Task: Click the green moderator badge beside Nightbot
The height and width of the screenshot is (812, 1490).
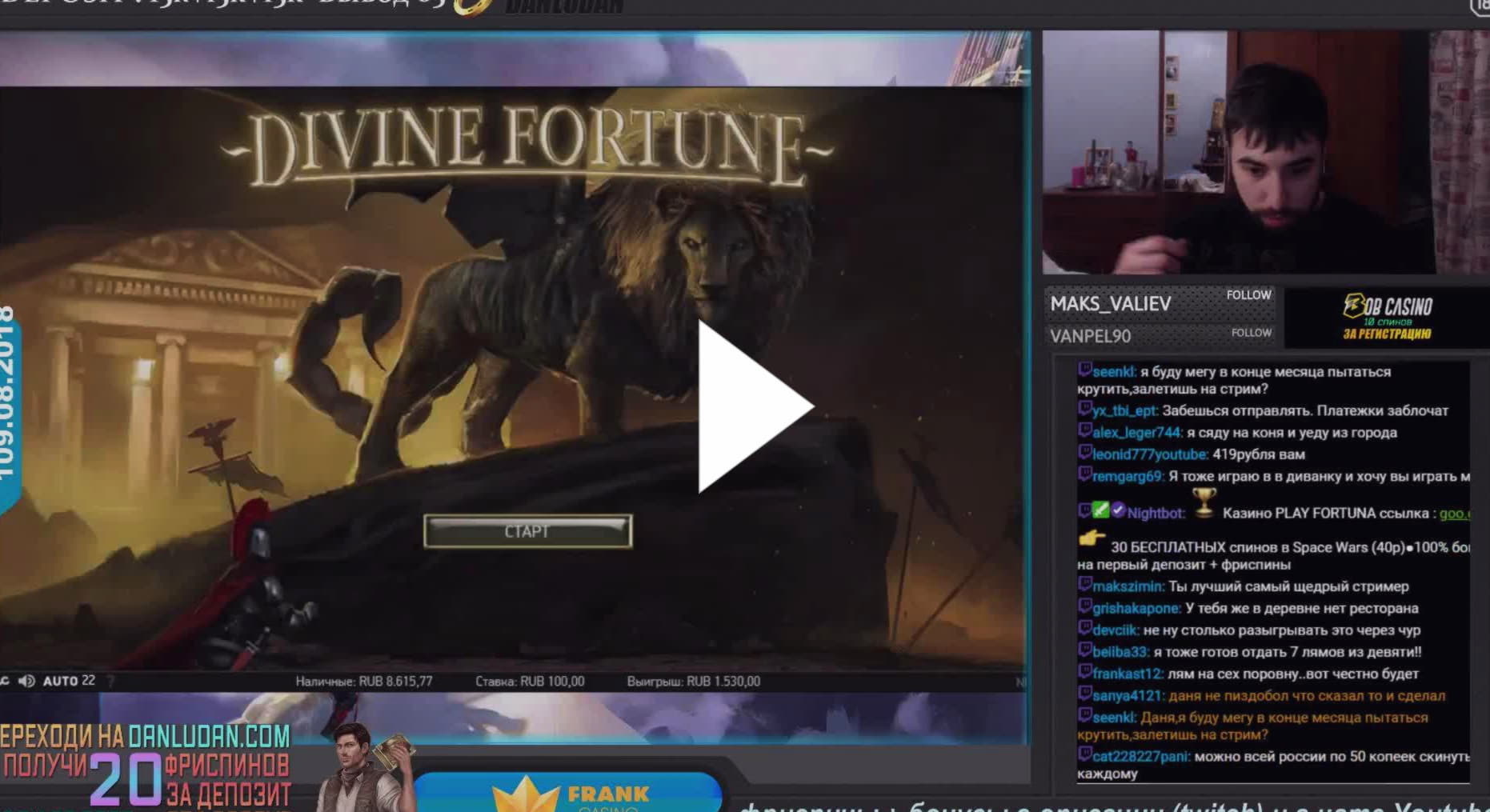Action: (1100, 510)
